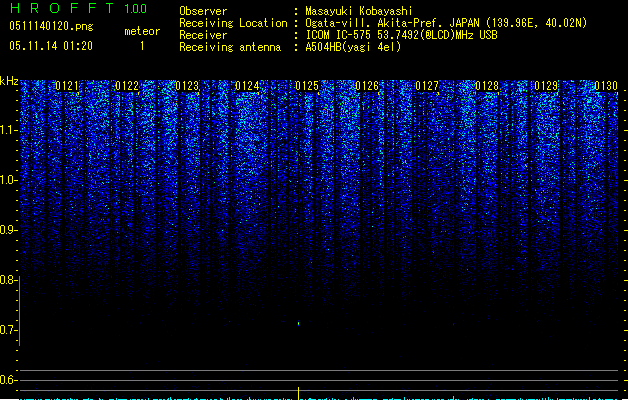This screenshot has width=629, height=400.
Task: Click the meteor count value 1
Action: (x=142, y=46)
